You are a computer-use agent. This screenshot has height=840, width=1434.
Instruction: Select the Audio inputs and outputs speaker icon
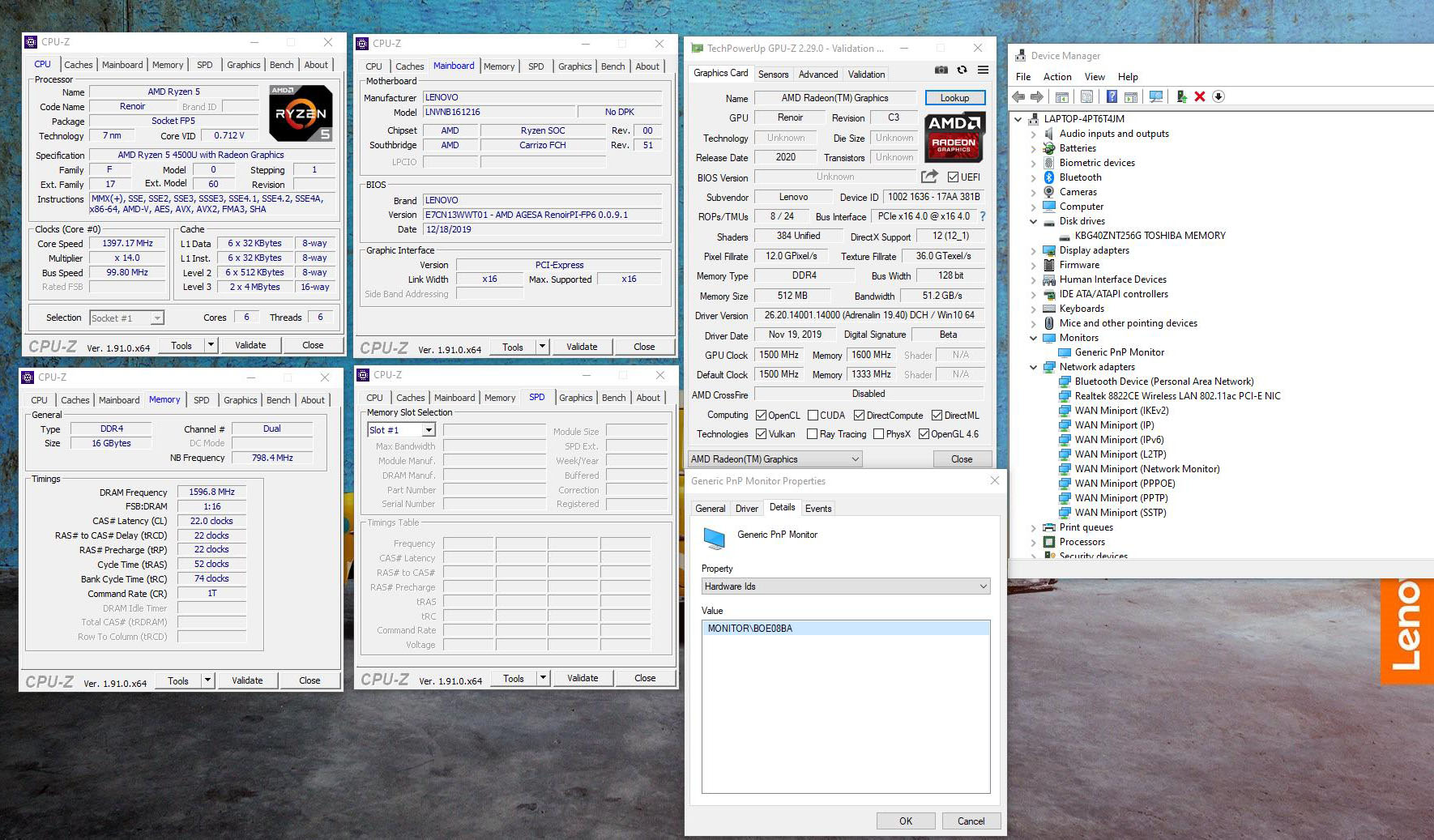click(x=1049, y=134)
